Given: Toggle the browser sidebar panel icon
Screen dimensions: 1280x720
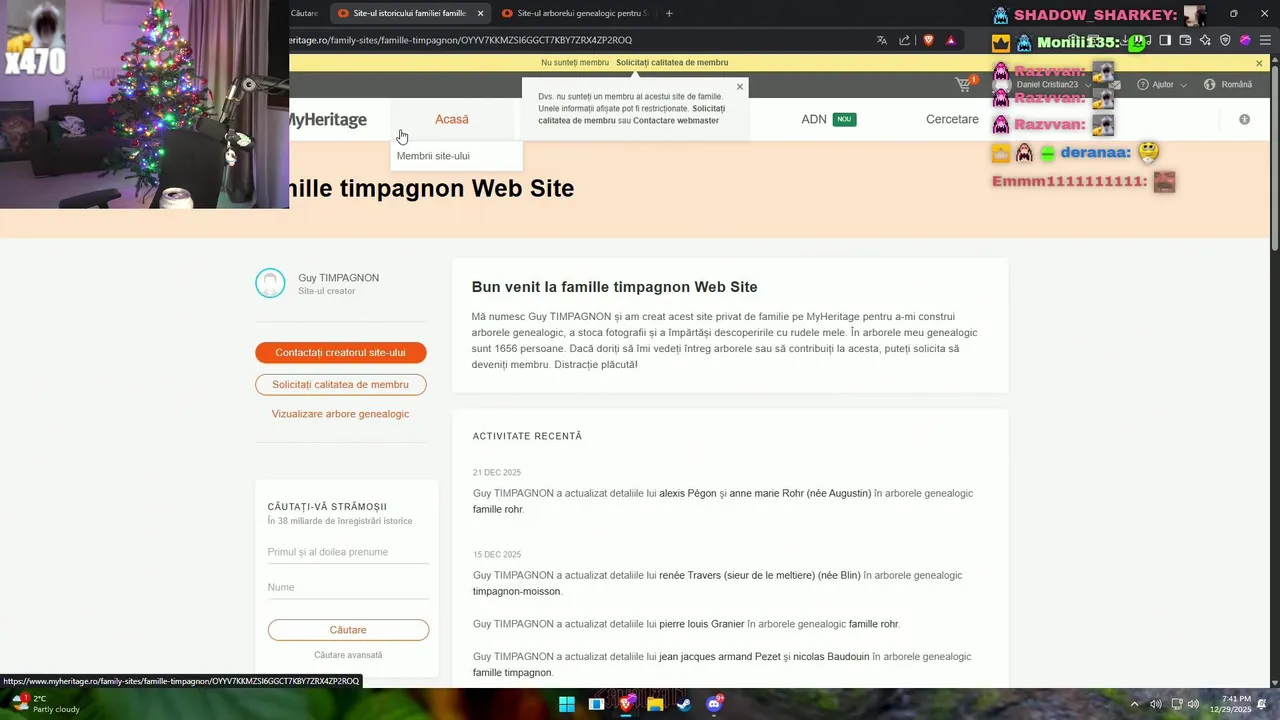Looking at the screenshot, I should 1165,40.
